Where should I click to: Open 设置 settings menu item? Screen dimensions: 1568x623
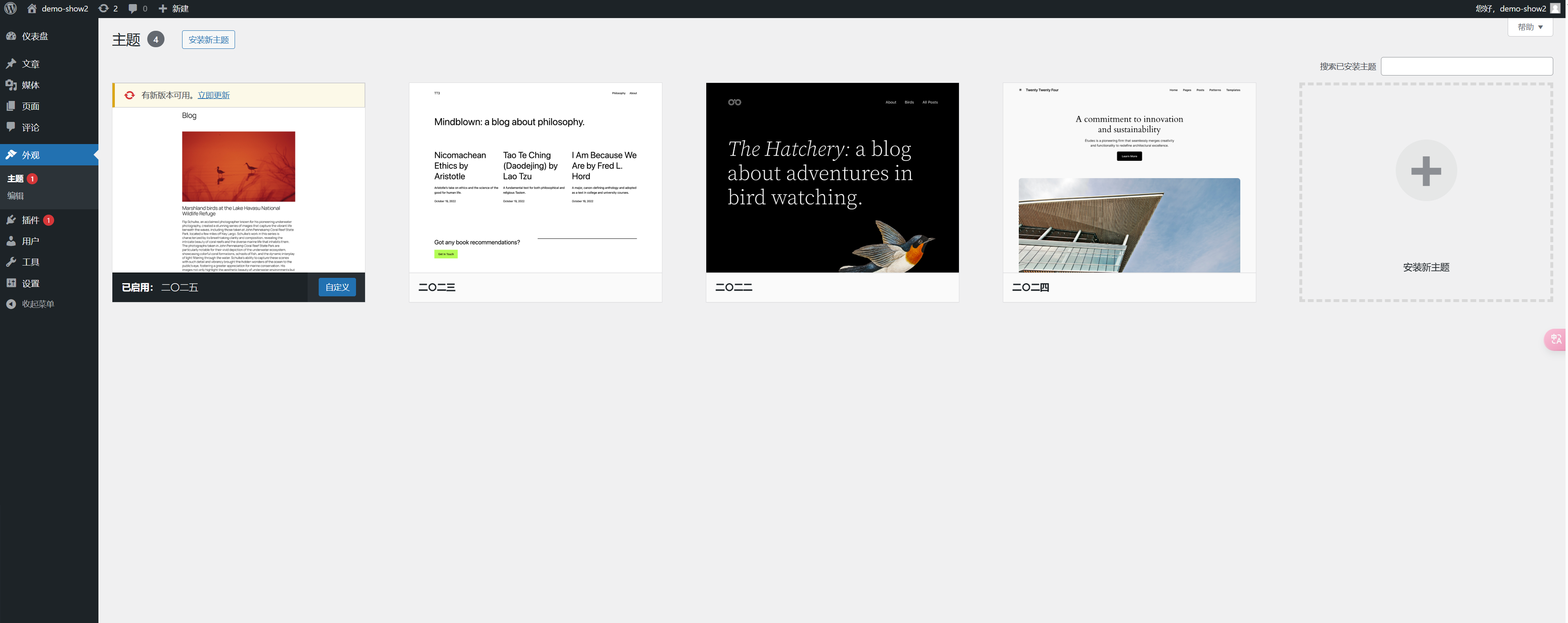point(30,283)
